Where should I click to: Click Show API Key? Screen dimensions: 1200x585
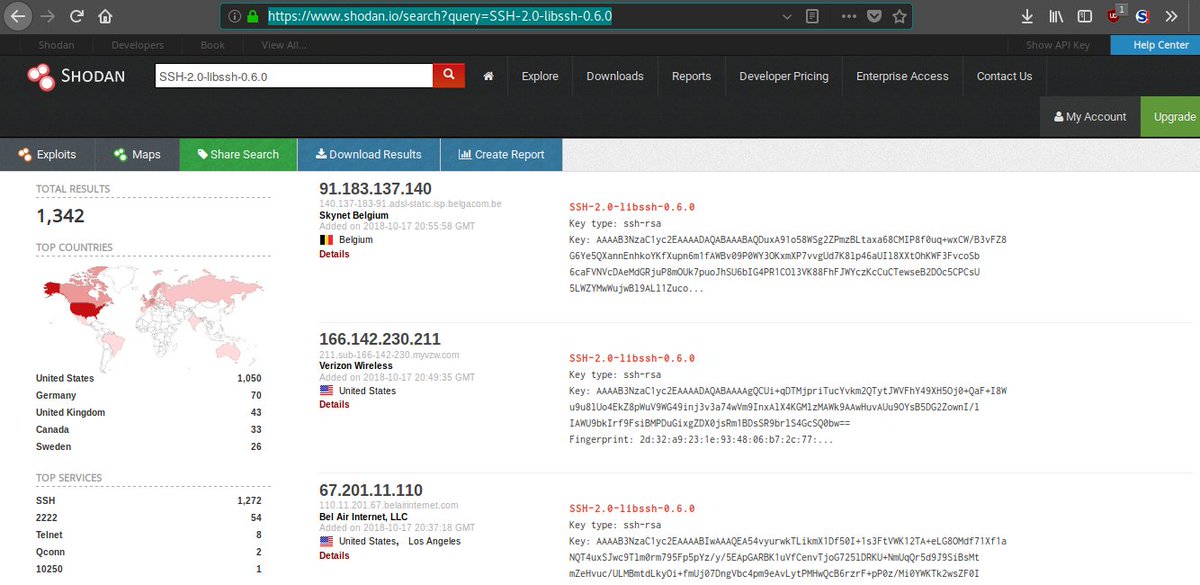(x=1057, y=45)
